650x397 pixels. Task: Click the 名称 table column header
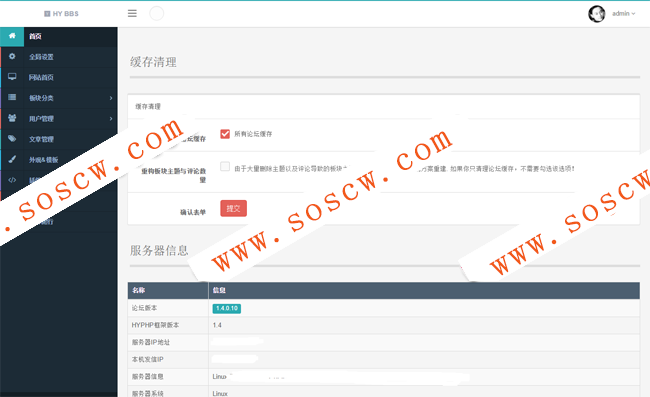coord(138,290)
